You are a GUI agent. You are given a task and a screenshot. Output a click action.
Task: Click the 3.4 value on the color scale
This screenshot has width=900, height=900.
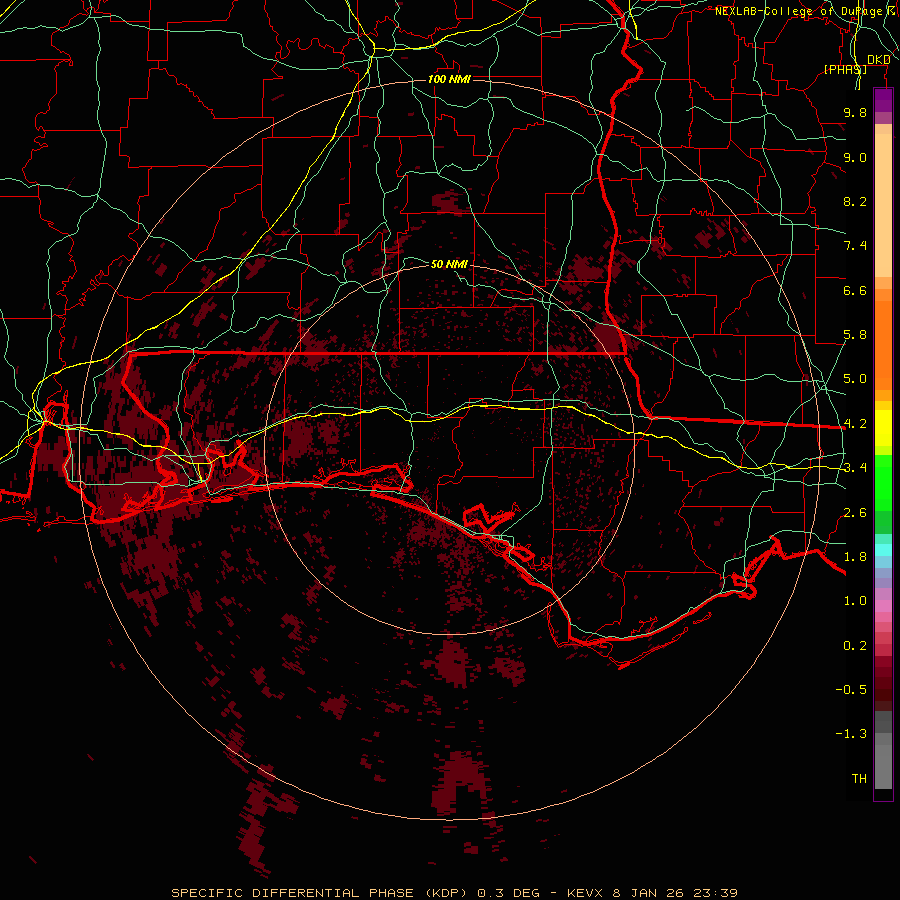tap(855, 468)
